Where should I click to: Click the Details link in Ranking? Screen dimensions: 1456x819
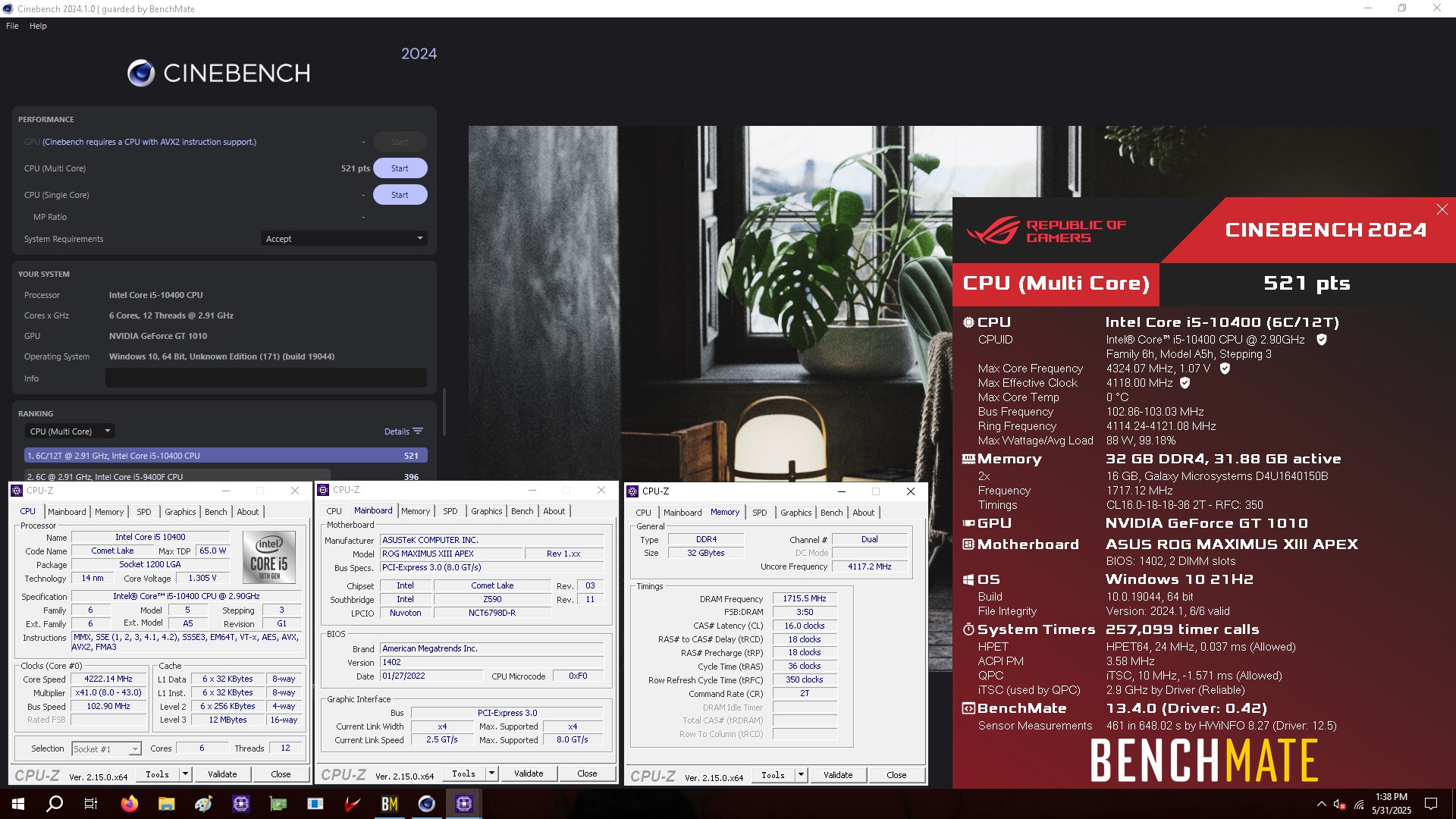click(397, 431)
